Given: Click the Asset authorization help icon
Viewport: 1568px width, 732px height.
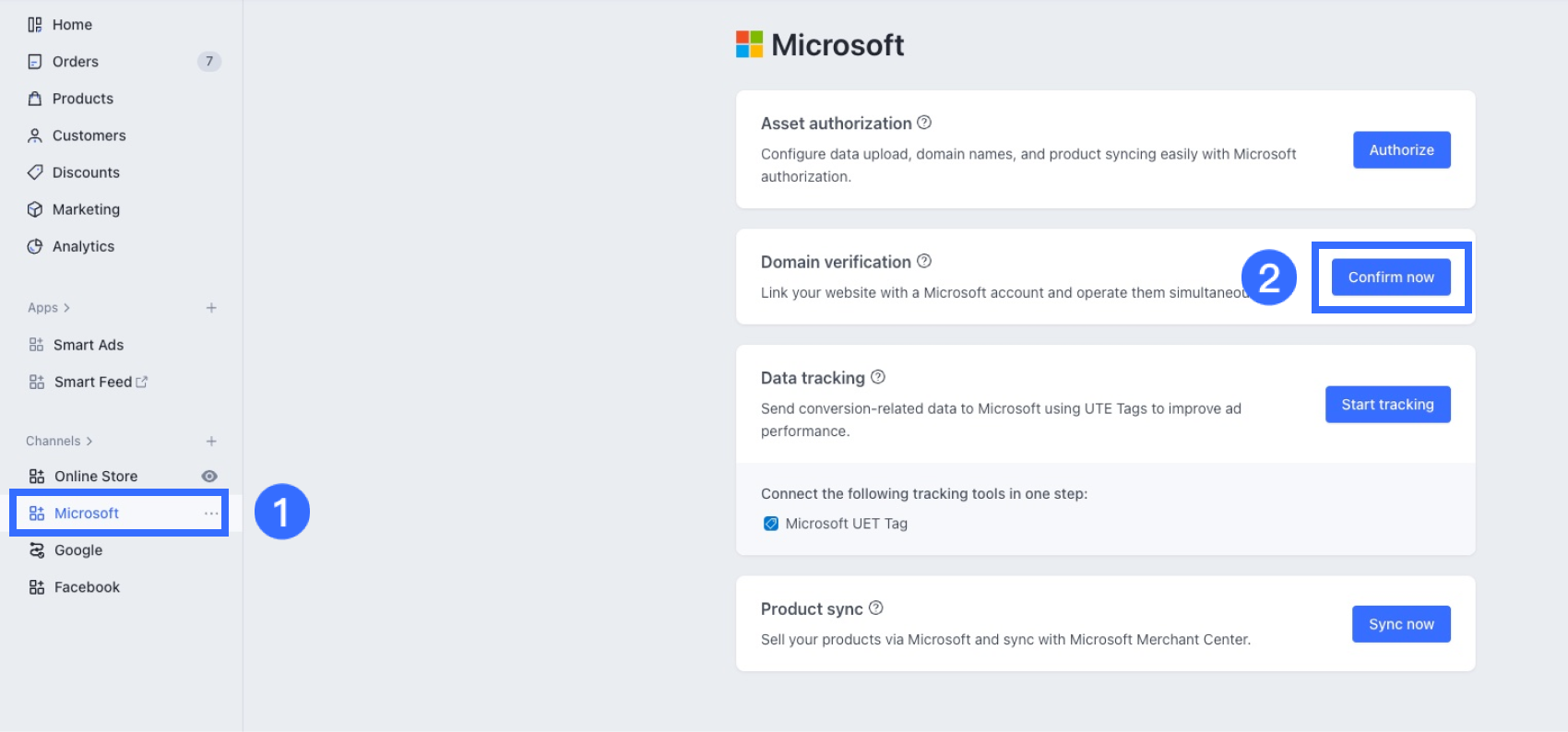Looking at the screenshot, I should tap(924, 123).
